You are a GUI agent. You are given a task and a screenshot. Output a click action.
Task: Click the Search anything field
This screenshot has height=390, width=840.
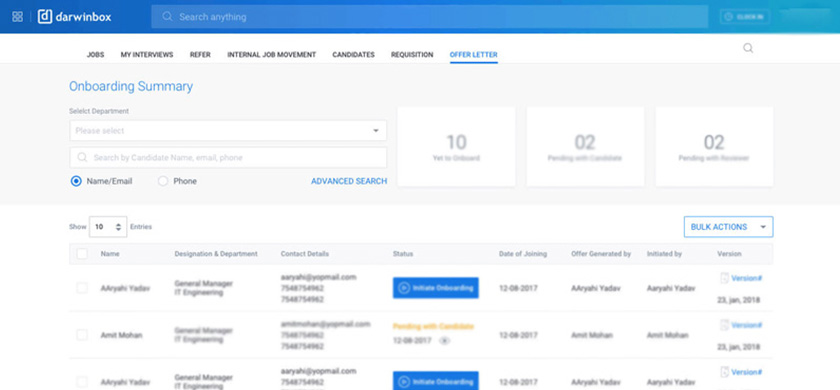[x=429, y=17]
